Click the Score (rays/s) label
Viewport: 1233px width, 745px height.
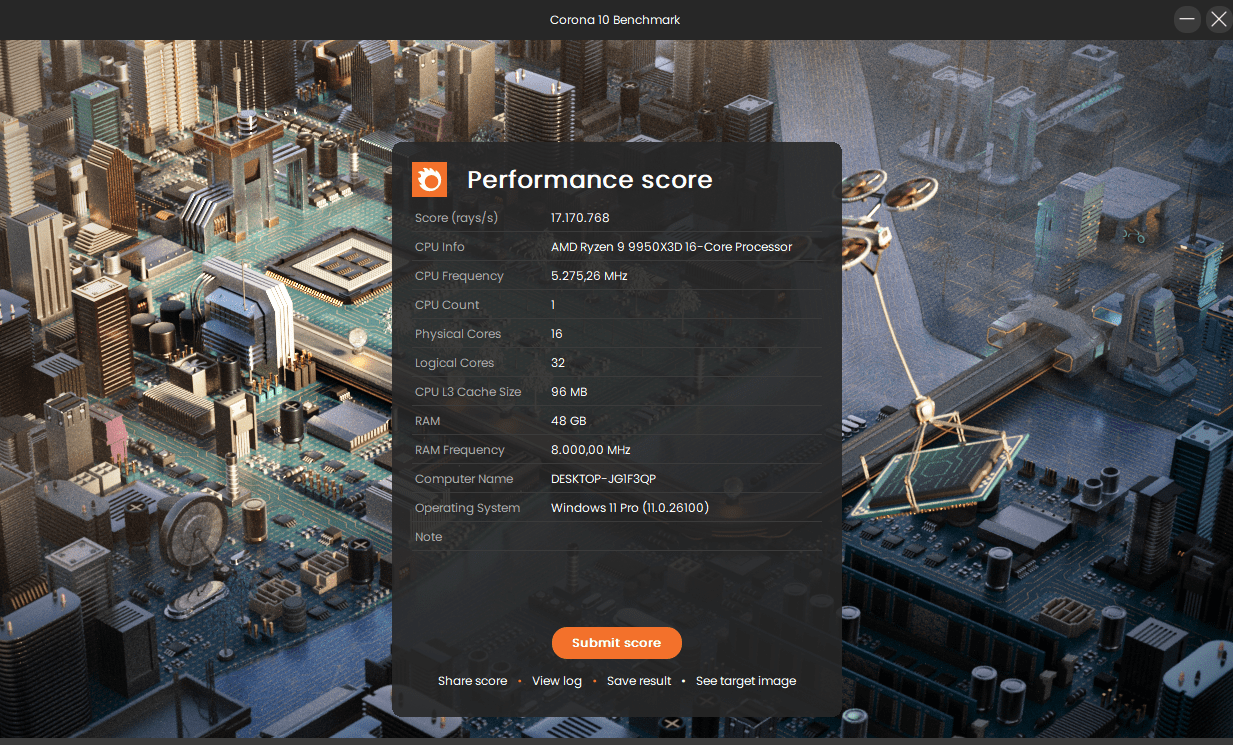[x=456, y=218]
